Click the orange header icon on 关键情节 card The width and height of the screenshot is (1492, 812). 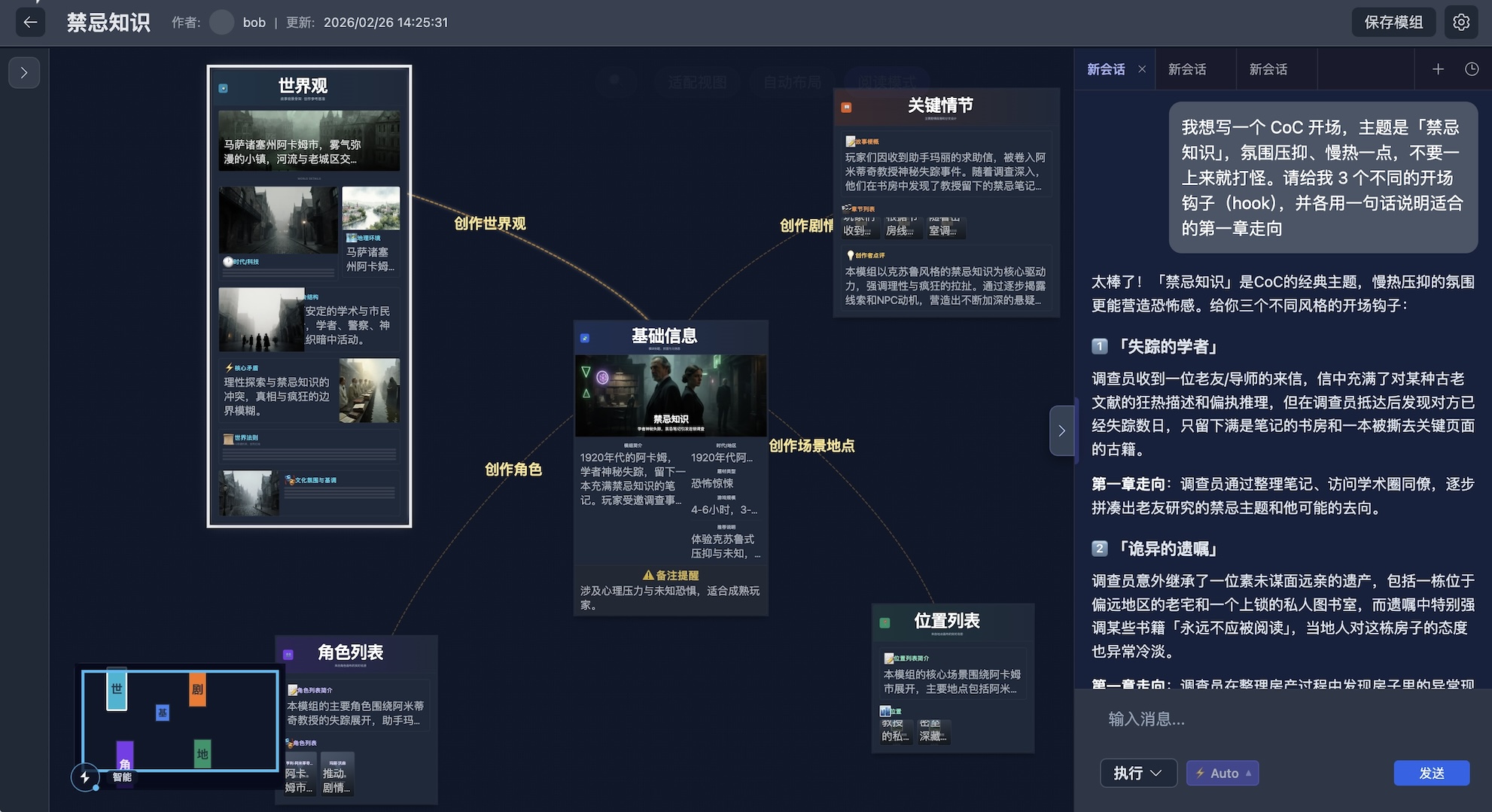point(845,107)
